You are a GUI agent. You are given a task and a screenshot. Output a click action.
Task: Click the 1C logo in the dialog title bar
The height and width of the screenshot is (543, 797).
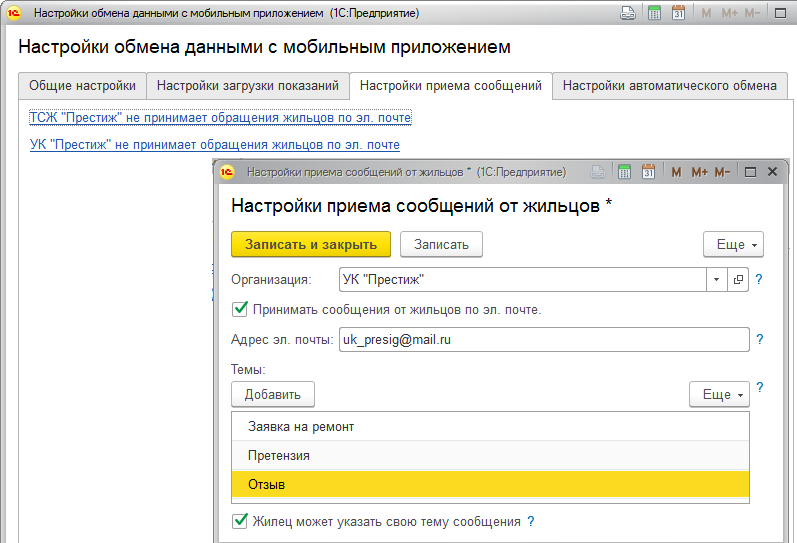point(227,172)
